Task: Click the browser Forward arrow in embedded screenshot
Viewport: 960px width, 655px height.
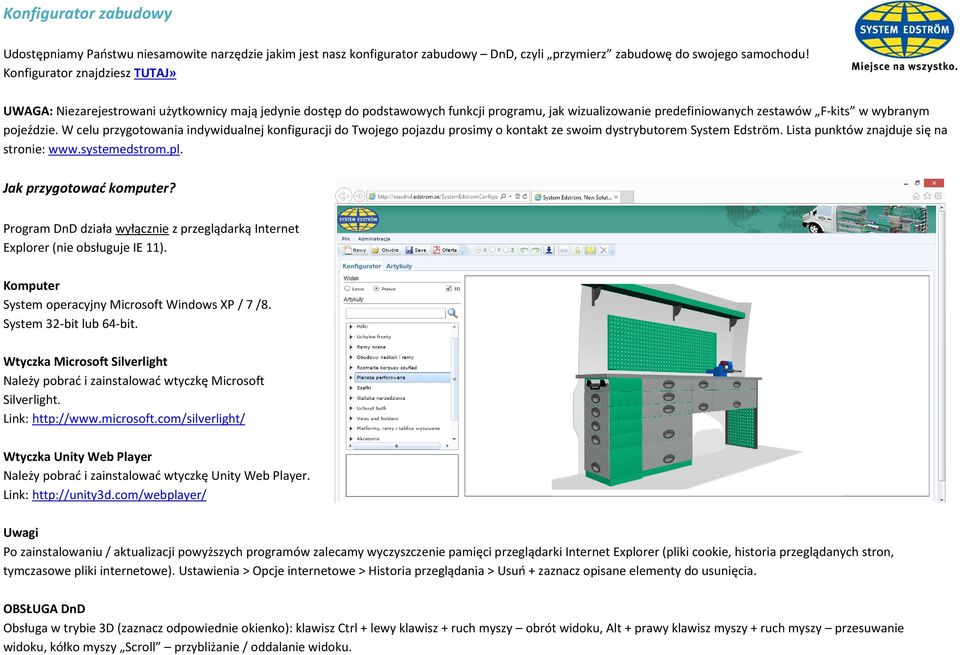Action: click(359, 196)
